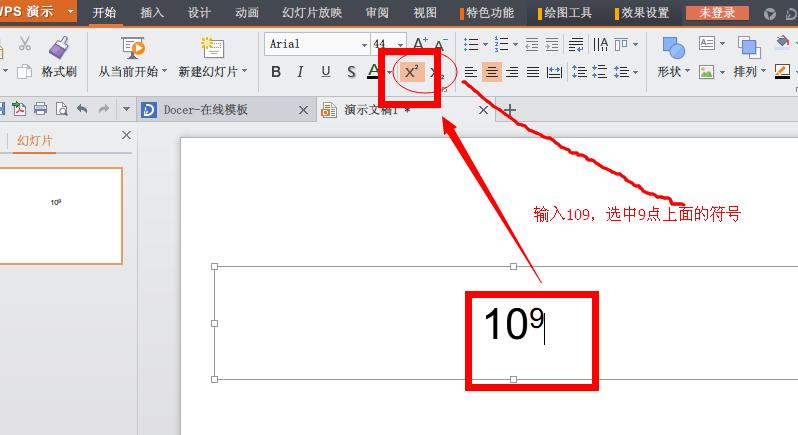
Task: Expand bulleted list options arrow
Action: 485,45
